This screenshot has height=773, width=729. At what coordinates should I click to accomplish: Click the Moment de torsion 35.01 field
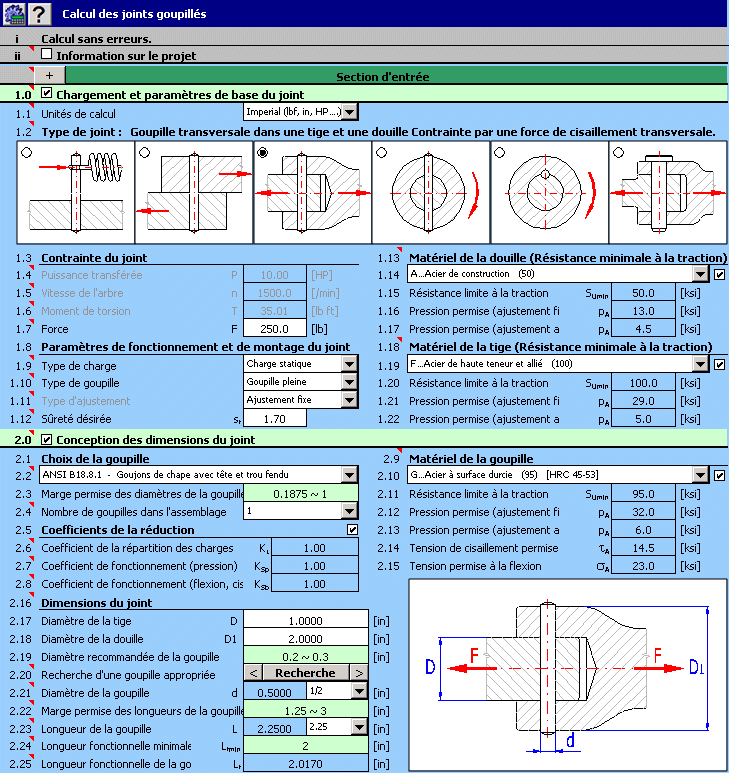(x=275, y=311)
